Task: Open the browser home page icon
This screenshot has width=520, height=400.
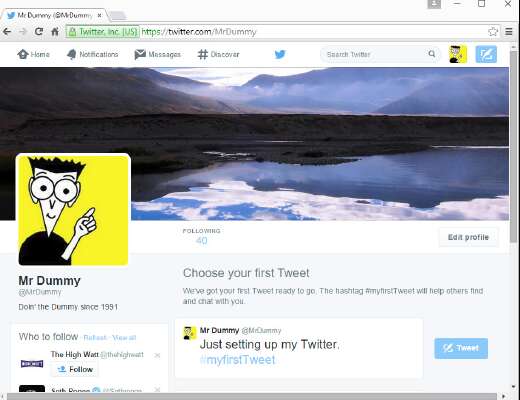Action: click(x=55, y=32)
